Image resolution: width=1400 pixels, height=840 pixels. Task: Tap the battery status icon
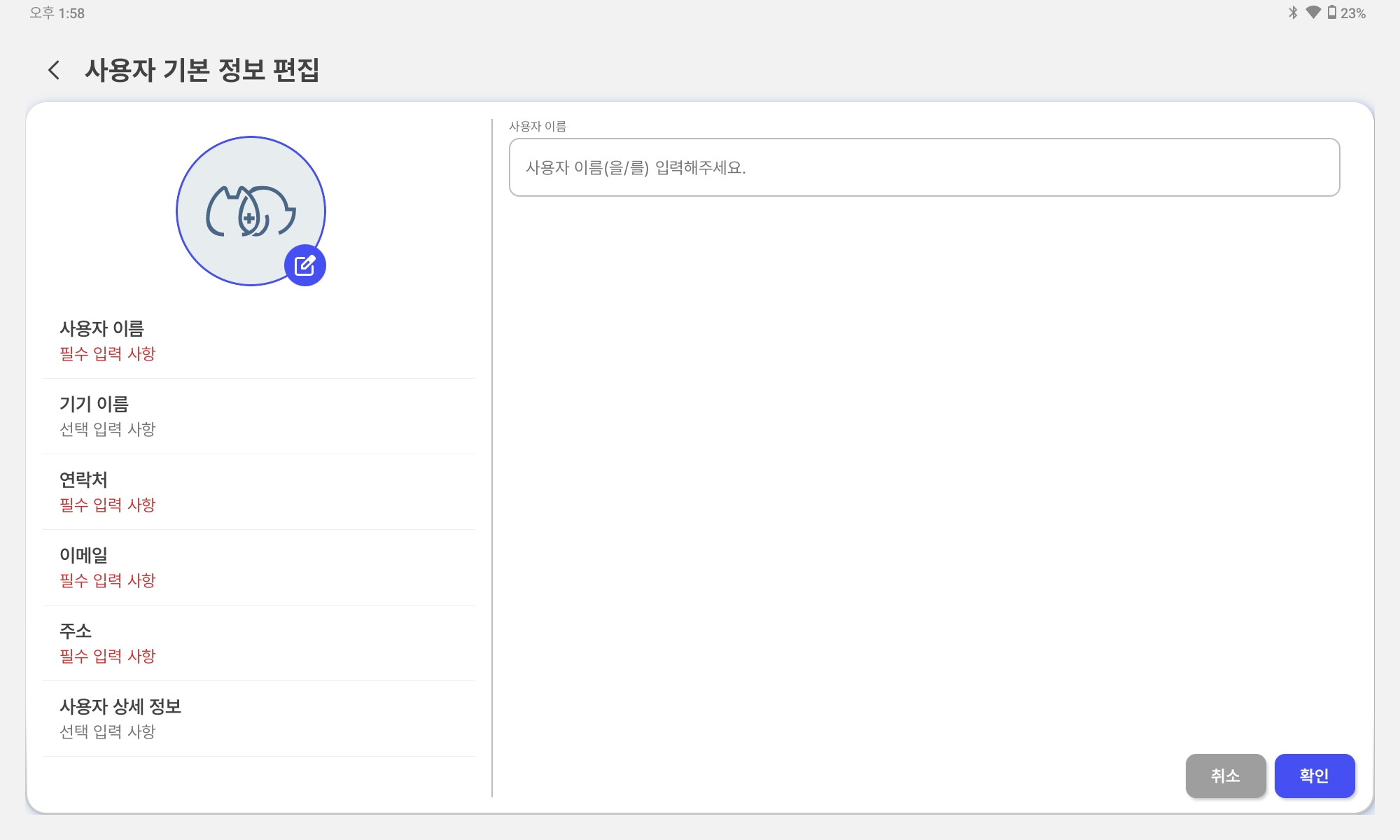coord(1332,13)
